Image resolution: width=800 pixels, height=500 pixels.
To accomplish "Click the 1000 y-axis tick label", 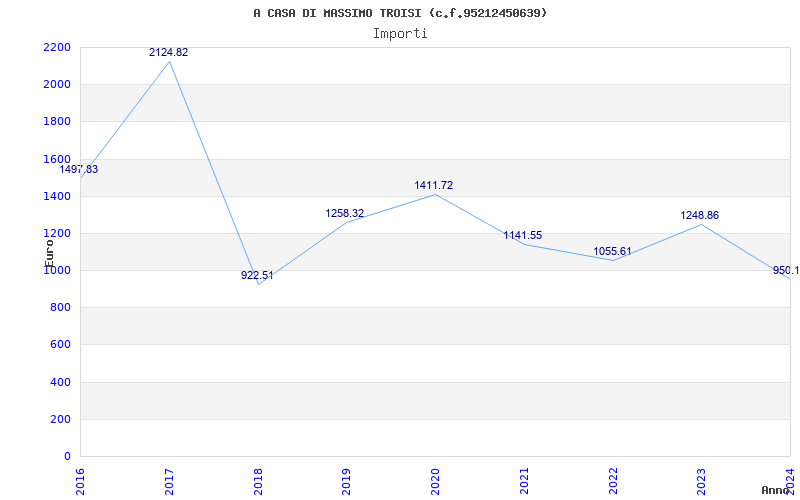I will click(x=57, y=271).
